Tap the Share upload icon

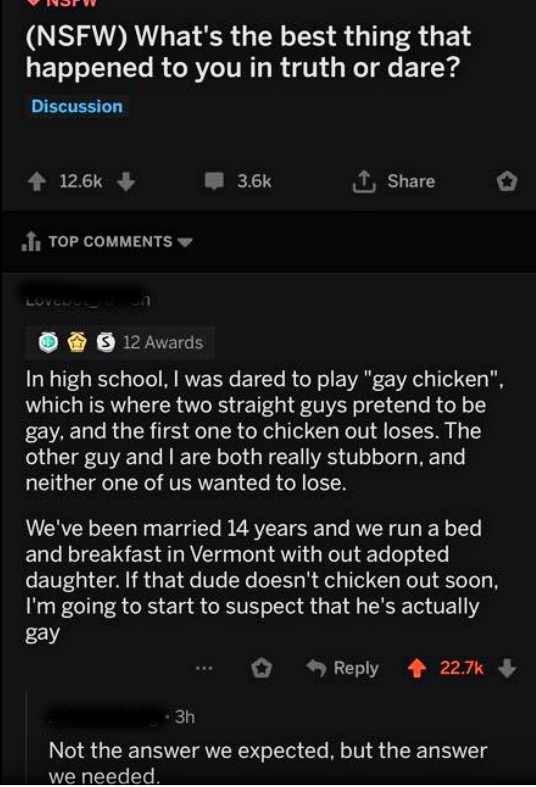(x=364, y=181)
